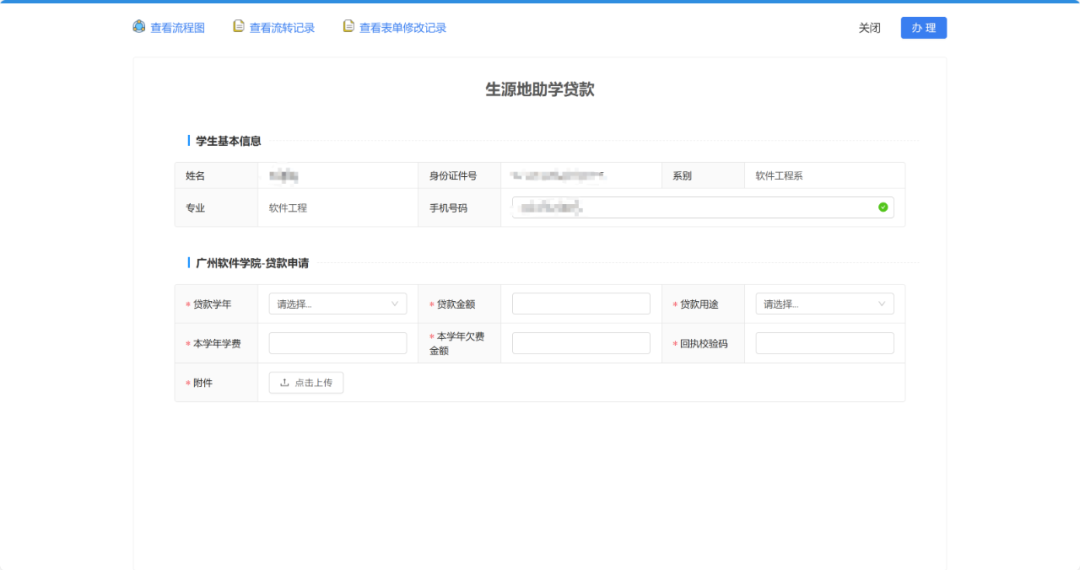The height and width of the screenshot is (570, 1080).
Task: Click the chevron arrow in 贷款学年 selector
Action: pos(395,304)
